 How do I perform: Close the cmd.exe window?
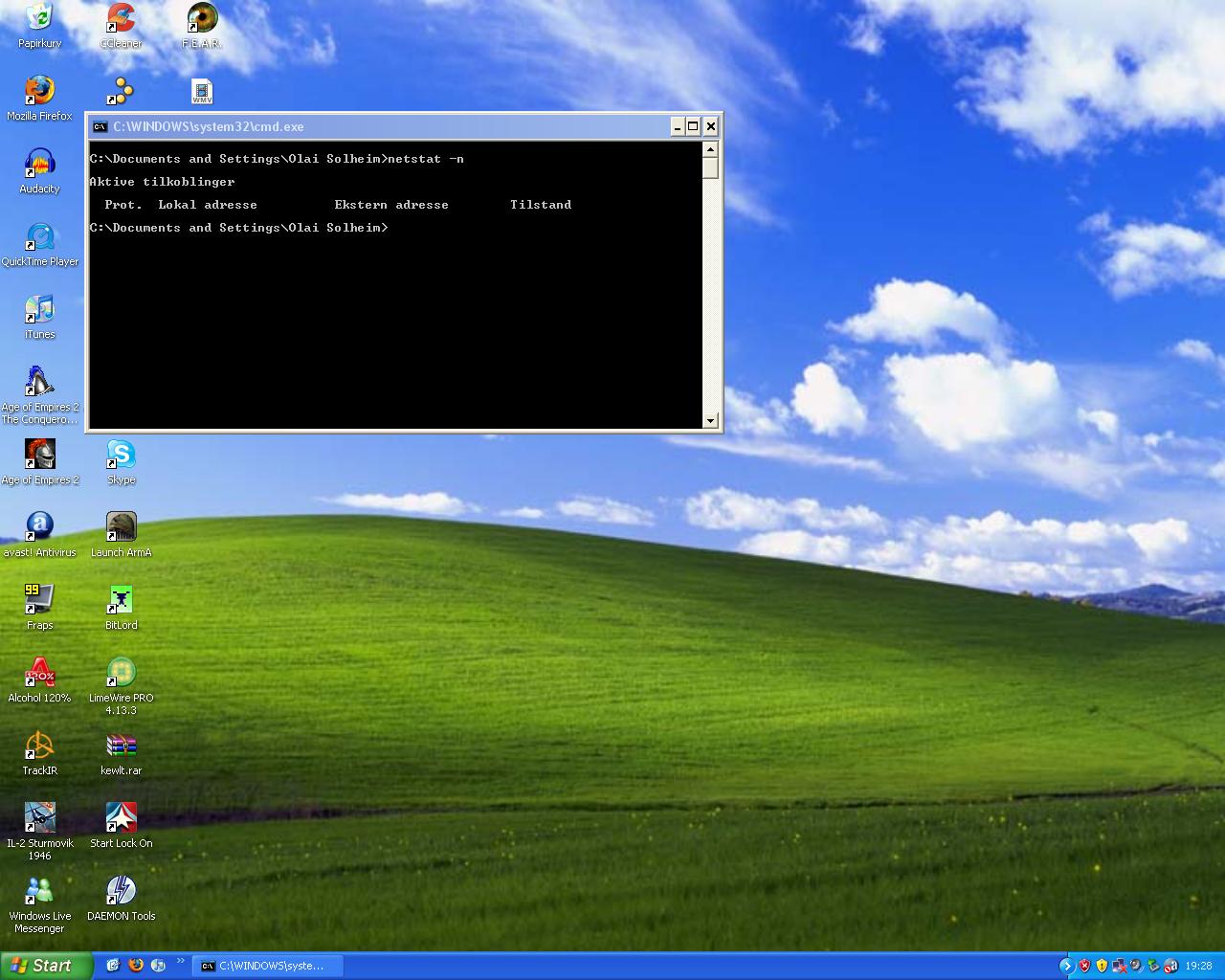coord(710,126)
